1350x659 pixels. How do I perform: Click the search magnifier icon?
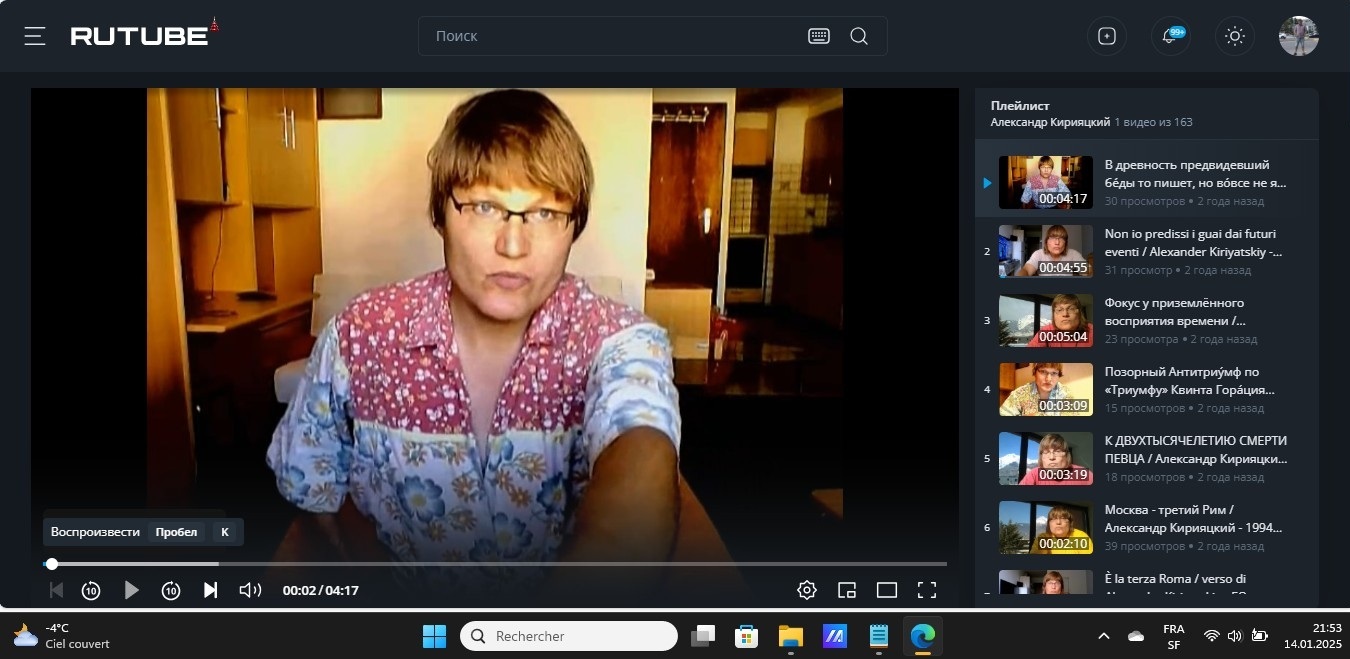coord(858,36)
